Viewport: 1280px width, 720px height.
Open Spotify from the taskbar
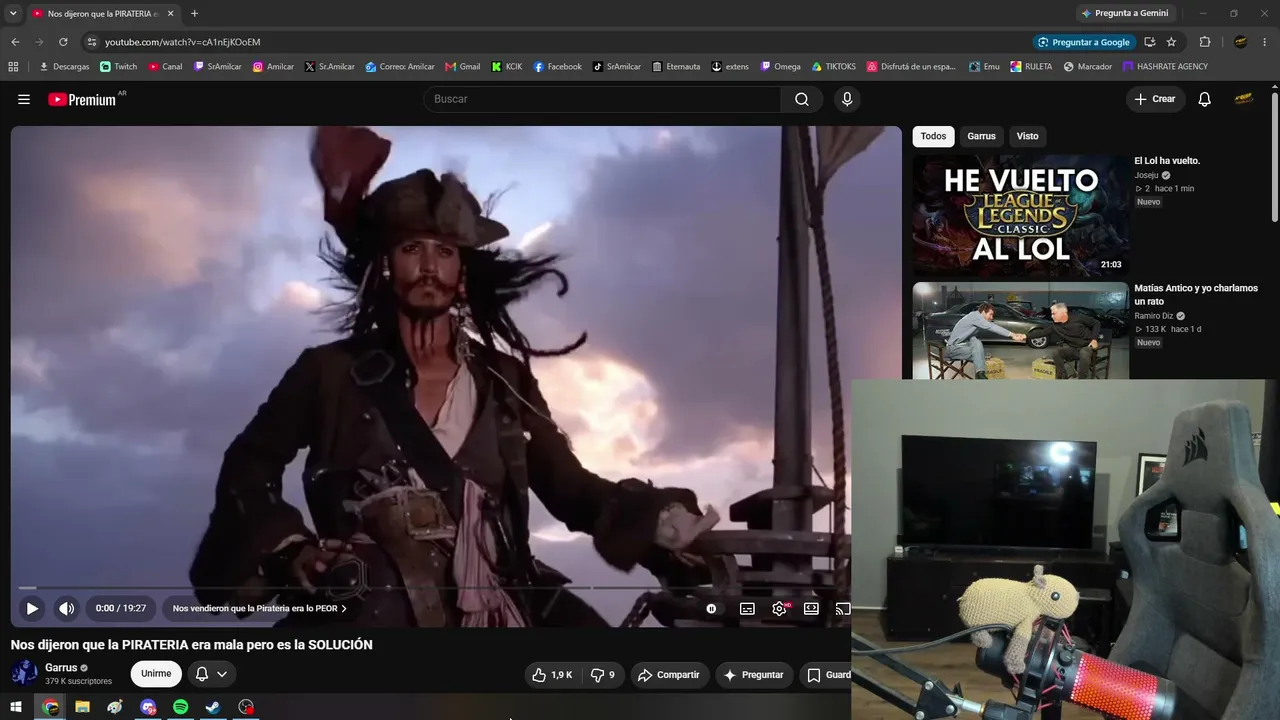tap(181, 707)
